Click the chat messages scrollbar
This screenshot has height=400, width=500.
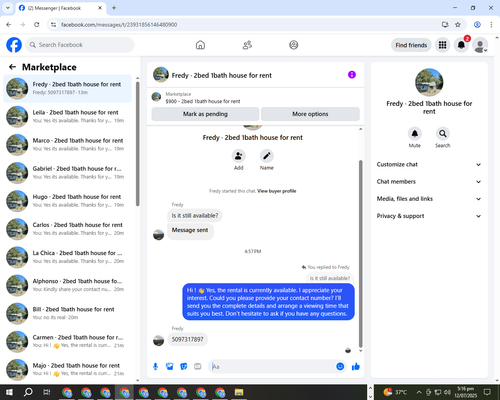tap(360, 254)
